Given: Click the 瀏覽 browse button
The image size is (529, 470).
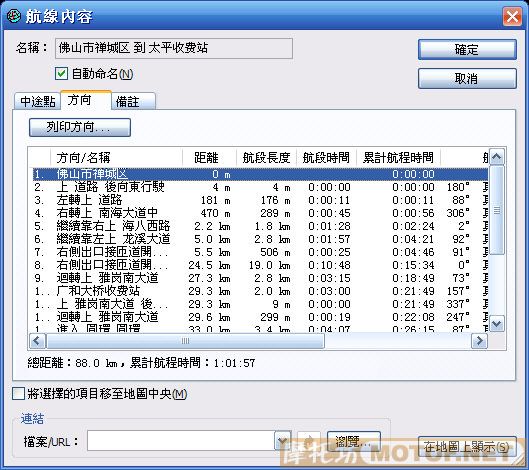Looking at the screenshot, I should point(354,441).
